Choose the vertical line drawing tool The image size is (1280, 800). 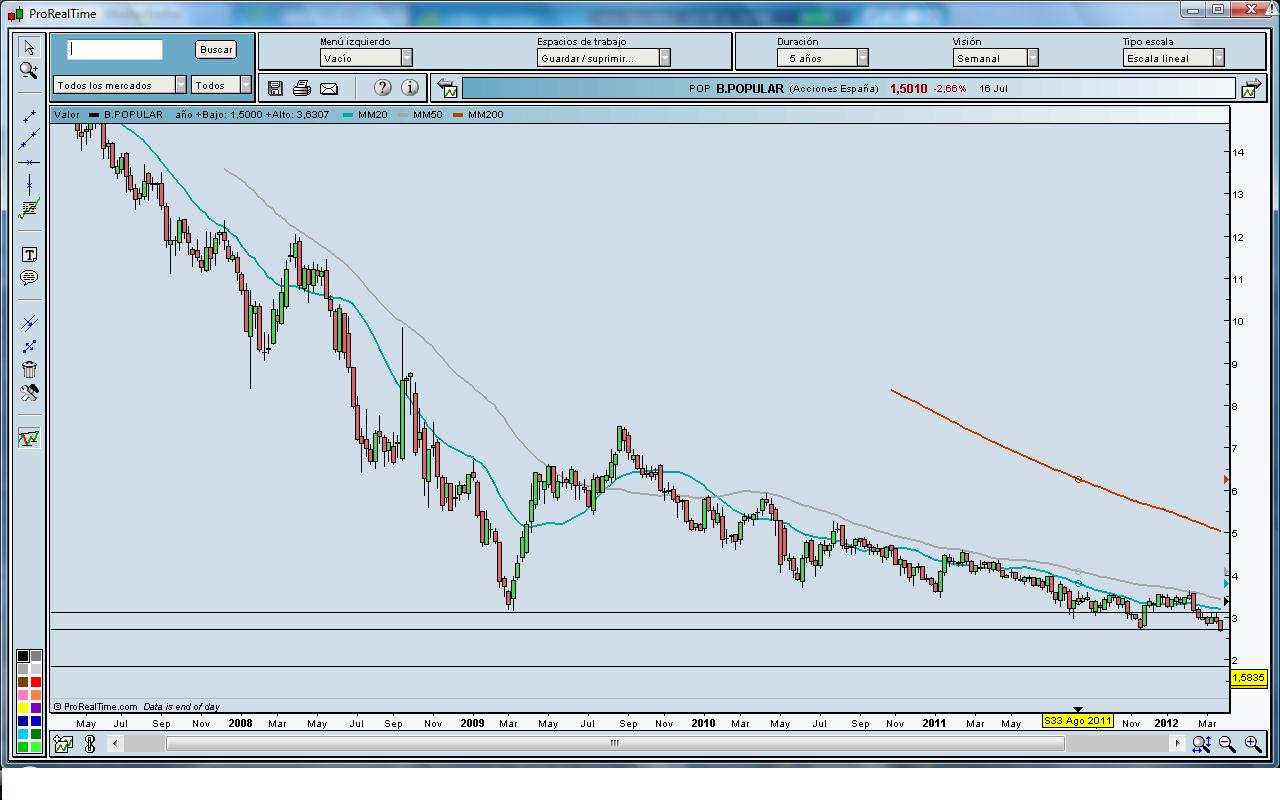tap(29, 185)
